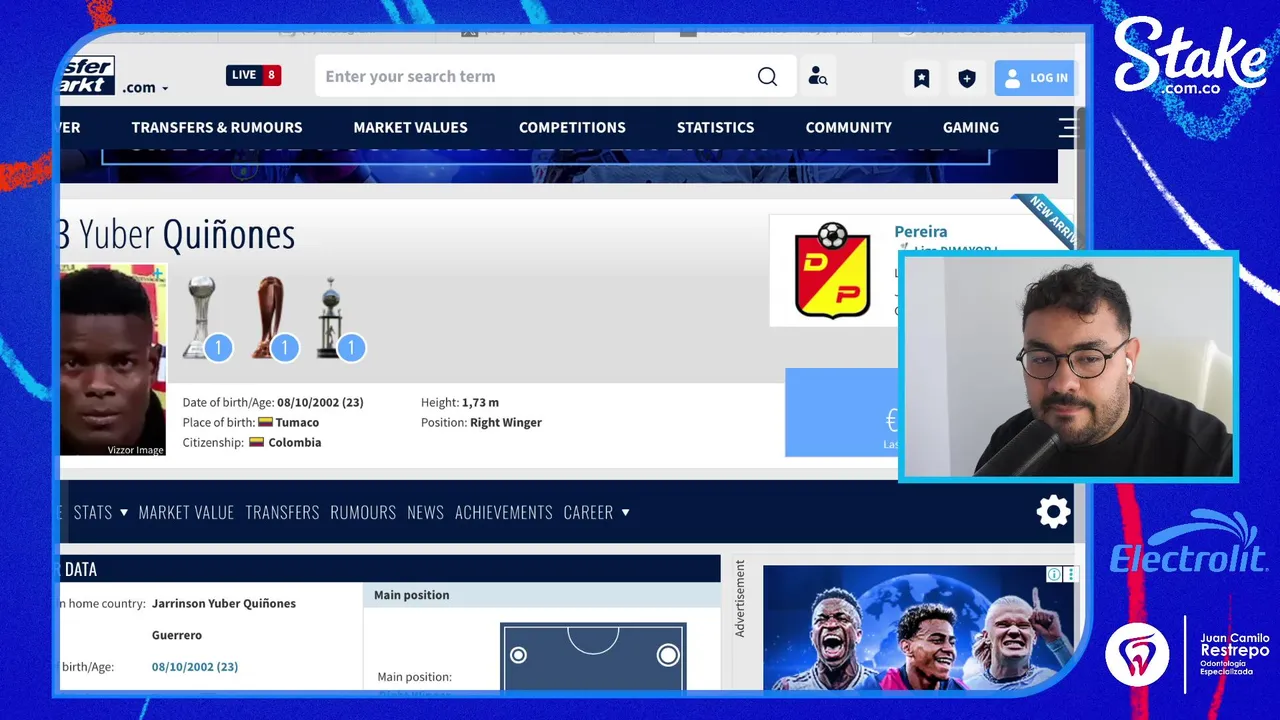Open the hamburger menu icon
The image size is (1280, 720).
(1069, 127)
